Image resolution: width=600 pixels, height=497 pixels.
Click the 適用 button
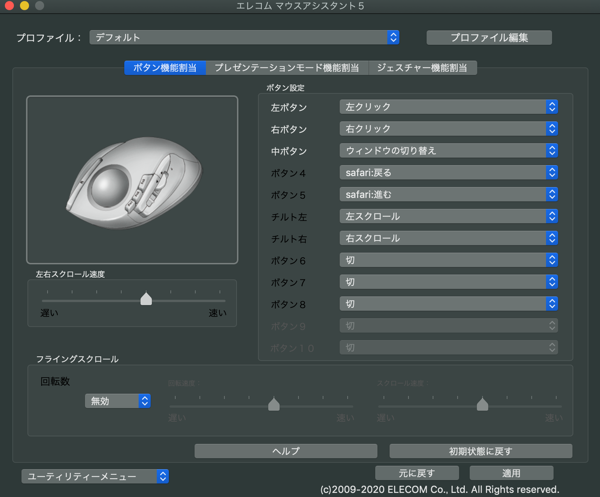(511, 473)
